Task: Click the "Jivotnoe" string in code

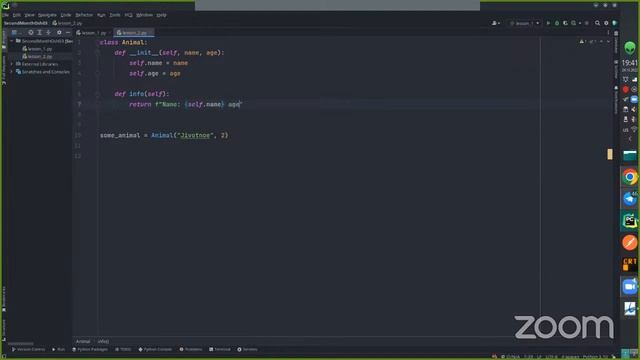Action: [195, 136]
